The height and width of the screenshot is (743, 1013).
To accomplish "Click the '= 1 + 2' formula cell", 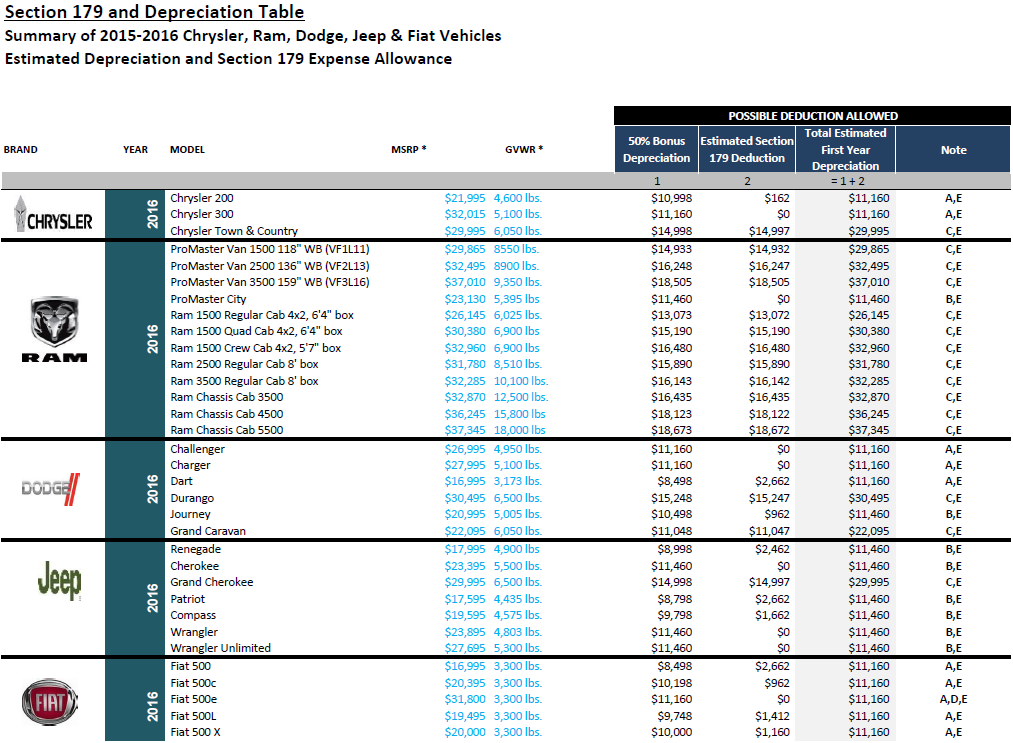I will [x=847, y=181].
